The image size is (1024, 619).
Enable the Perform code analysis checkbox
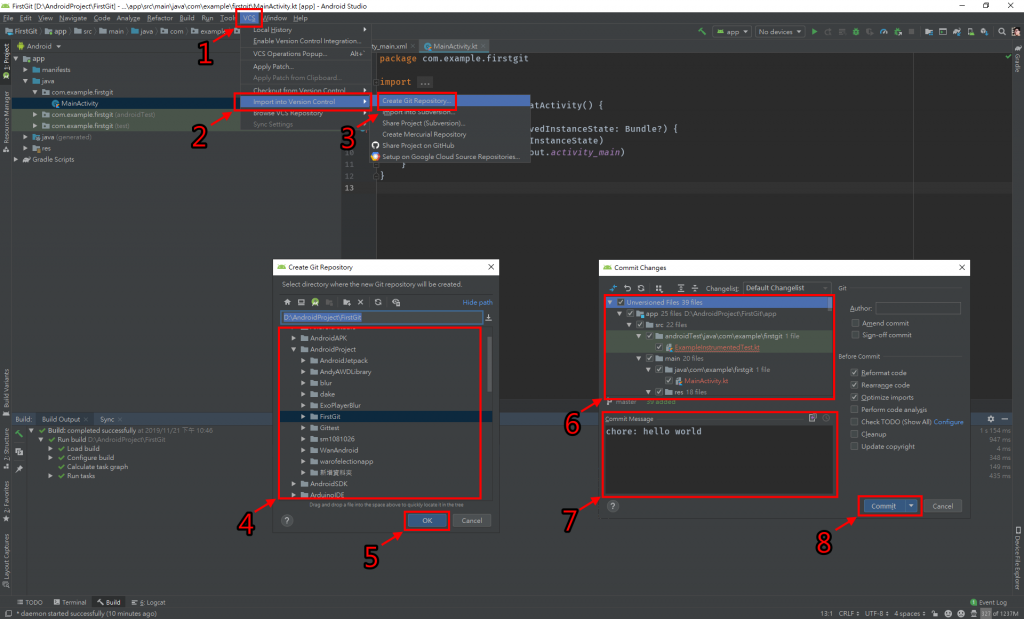(854, 409)
